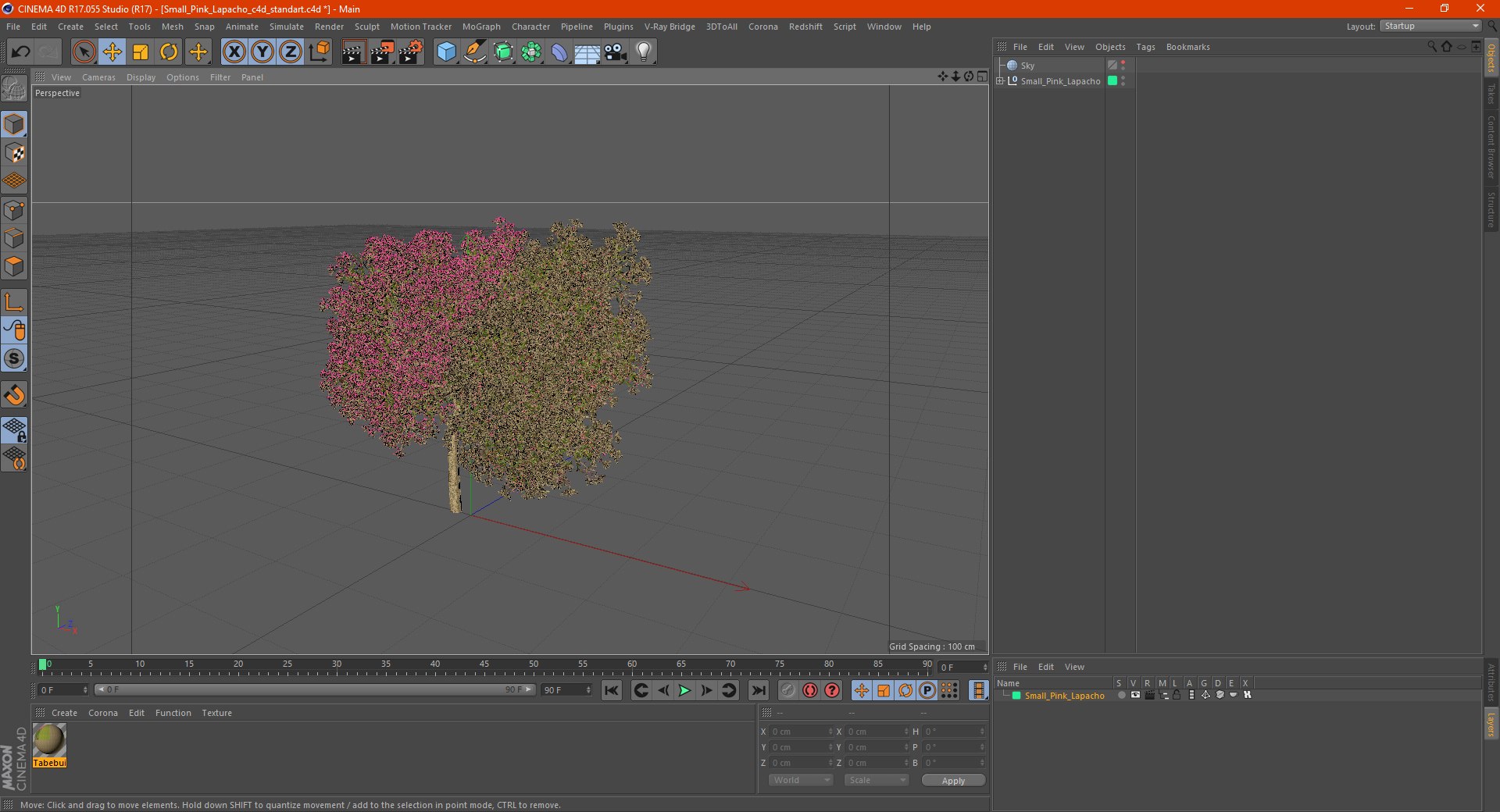
Task: Click the Apply button
Action: click(953, 781)
